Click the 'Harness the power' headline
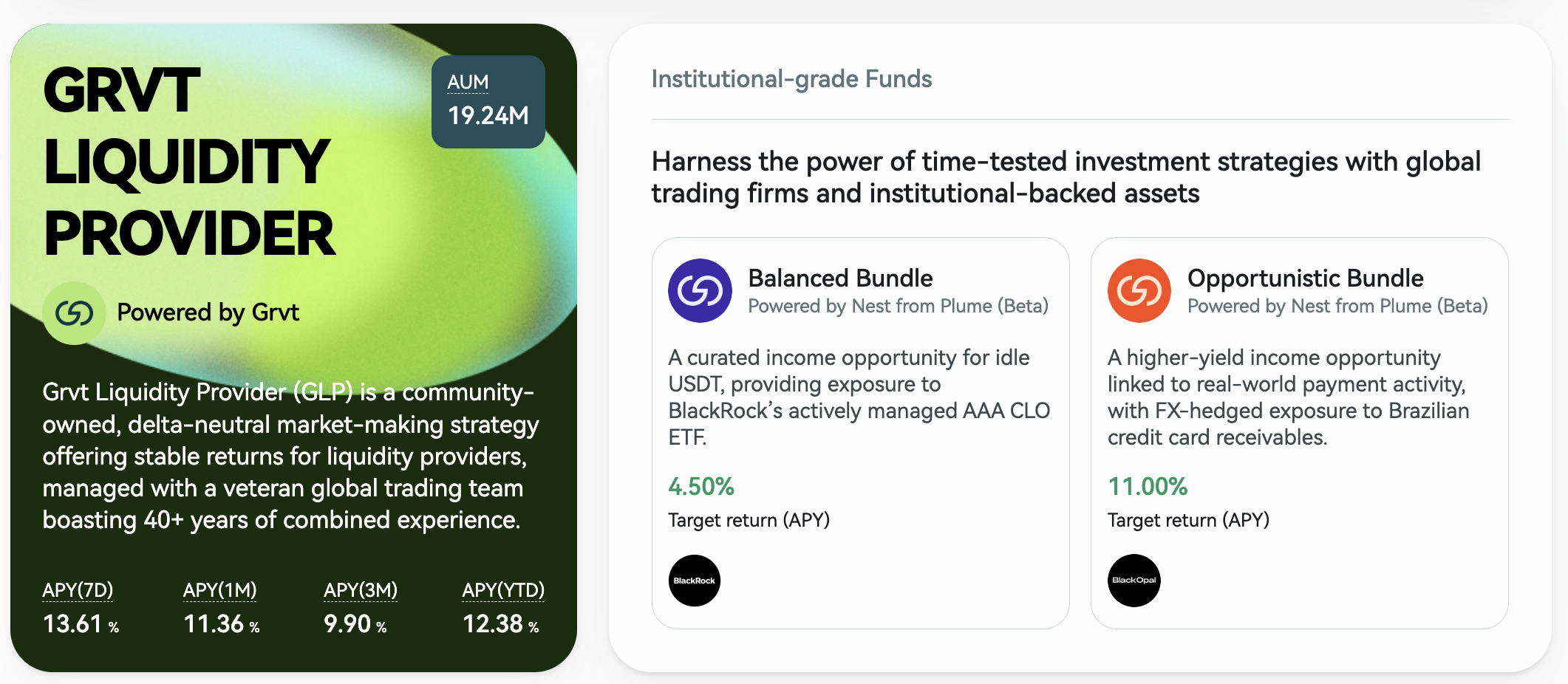The width and height of the screenshot is (1568, 684). click(1066, 177)
